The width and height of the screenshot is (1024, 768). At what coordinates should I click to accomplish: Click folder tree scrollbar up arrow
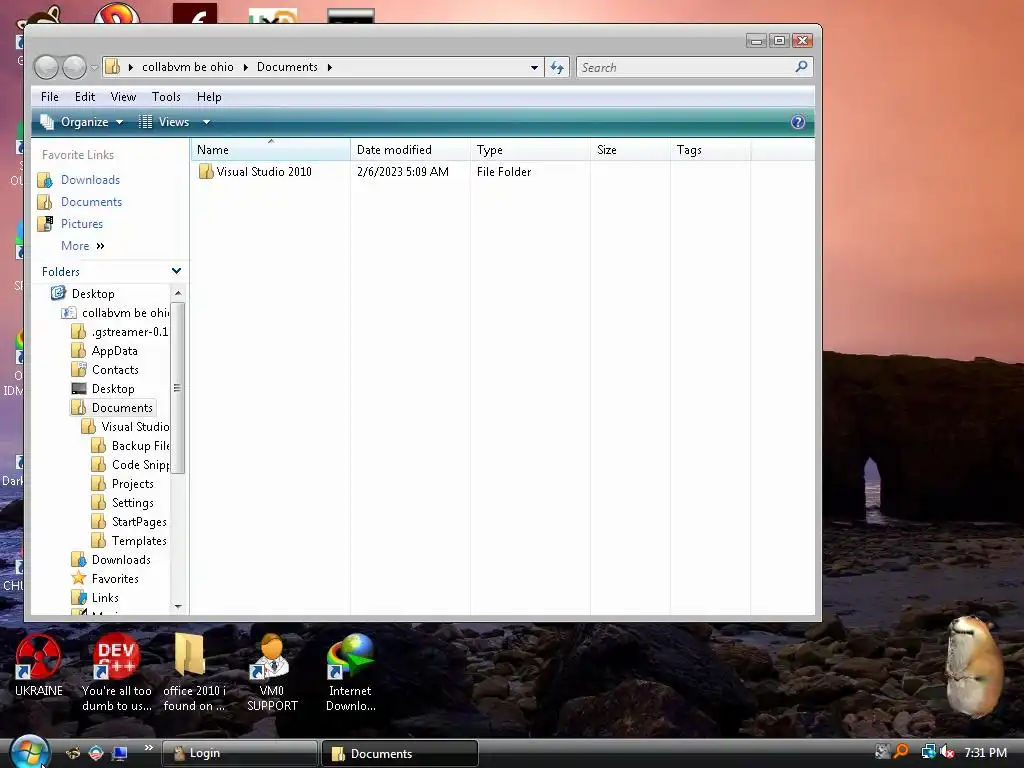coord(178,293)
